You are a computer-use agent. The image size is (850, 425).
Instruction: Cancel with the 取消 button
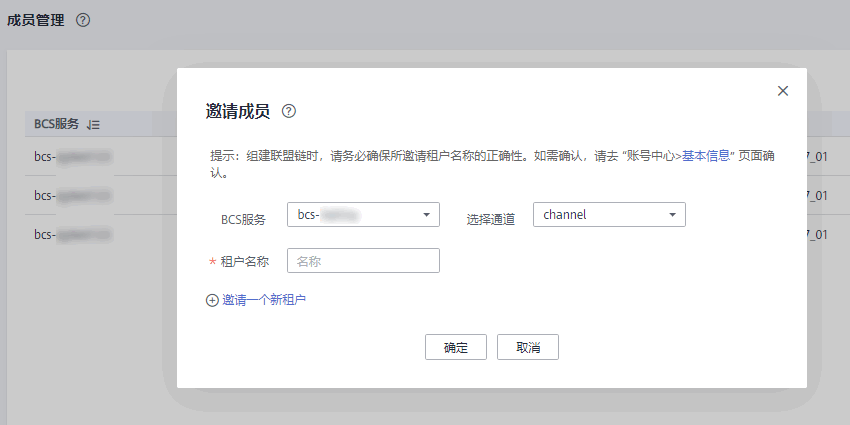pyautogui.click(x=528, y=347)
